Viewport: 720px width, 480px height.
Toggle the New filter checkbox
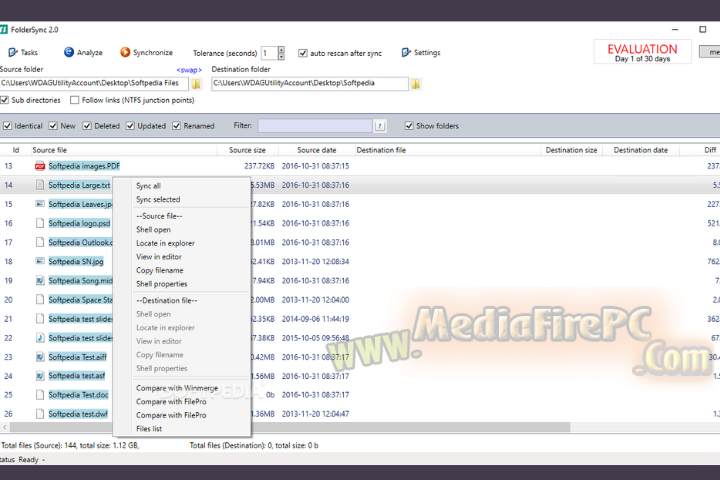53,126
